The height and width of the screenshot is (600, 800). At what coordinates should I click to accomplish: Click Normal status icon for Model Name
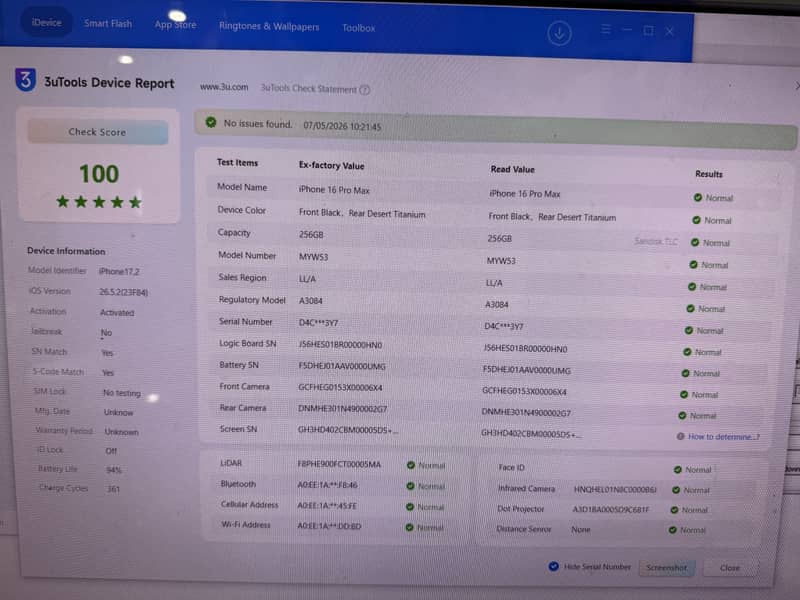click(x=698, y=197)
